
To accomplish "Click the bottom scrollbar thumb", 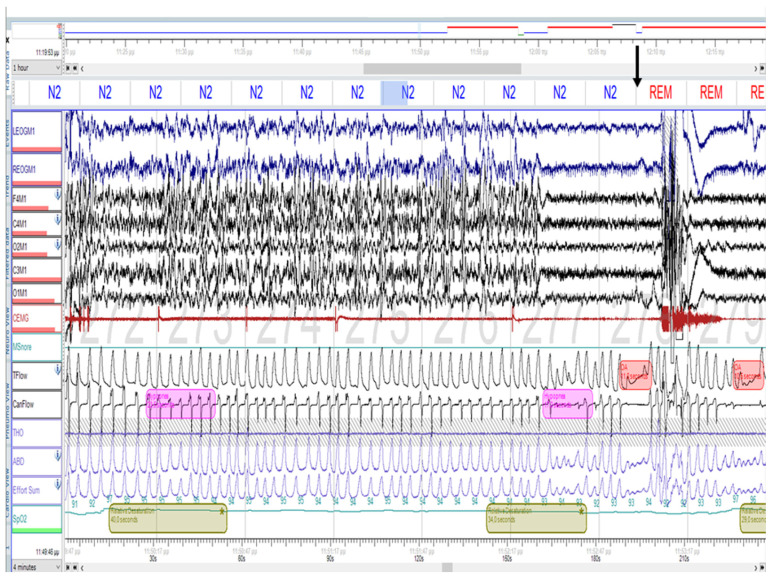I will 447,567.
